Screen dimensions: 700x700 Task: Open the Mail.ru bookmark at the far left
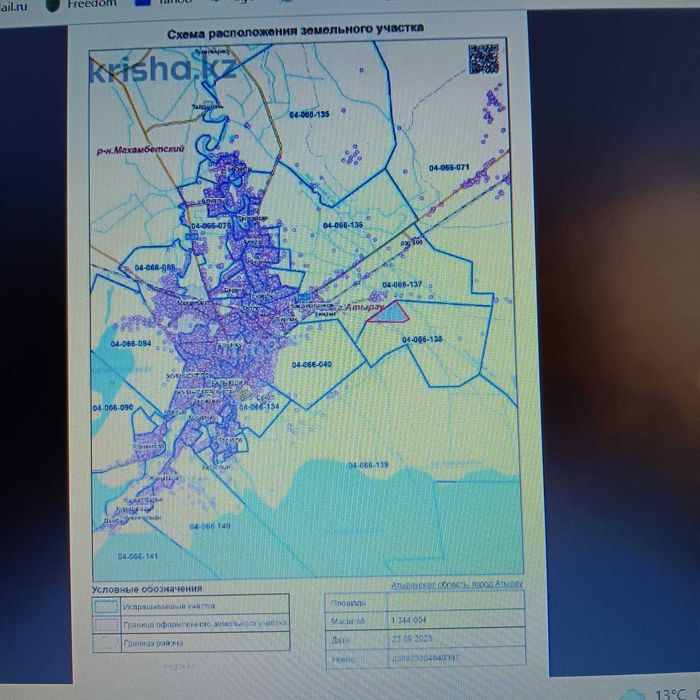13,7
